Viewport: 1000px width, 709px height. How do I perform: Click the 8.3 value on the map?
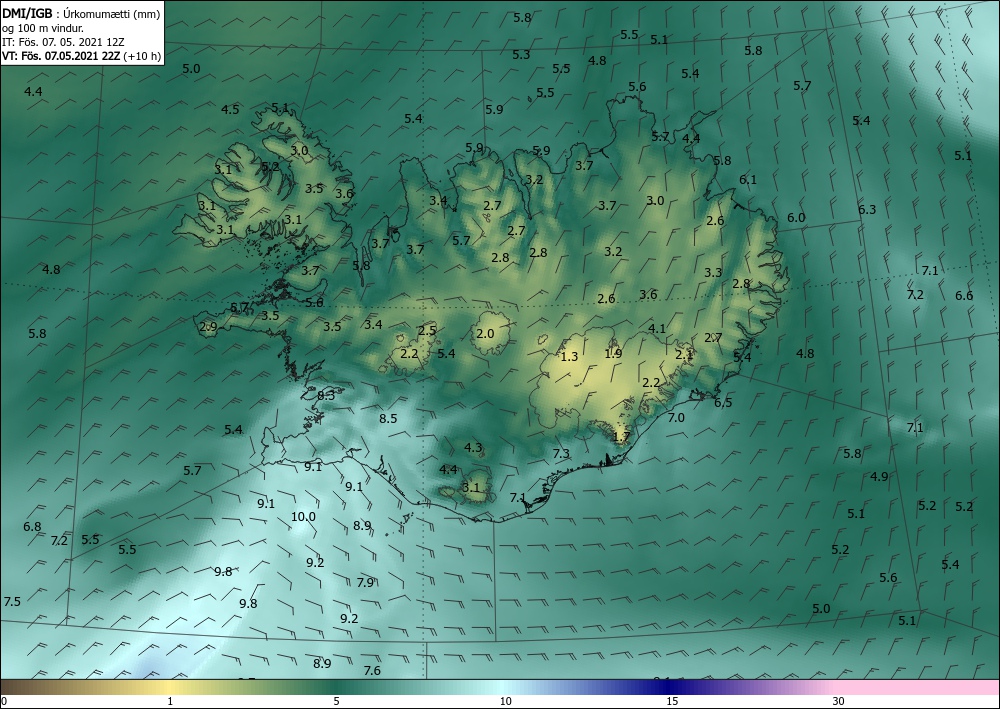[326, 395]
